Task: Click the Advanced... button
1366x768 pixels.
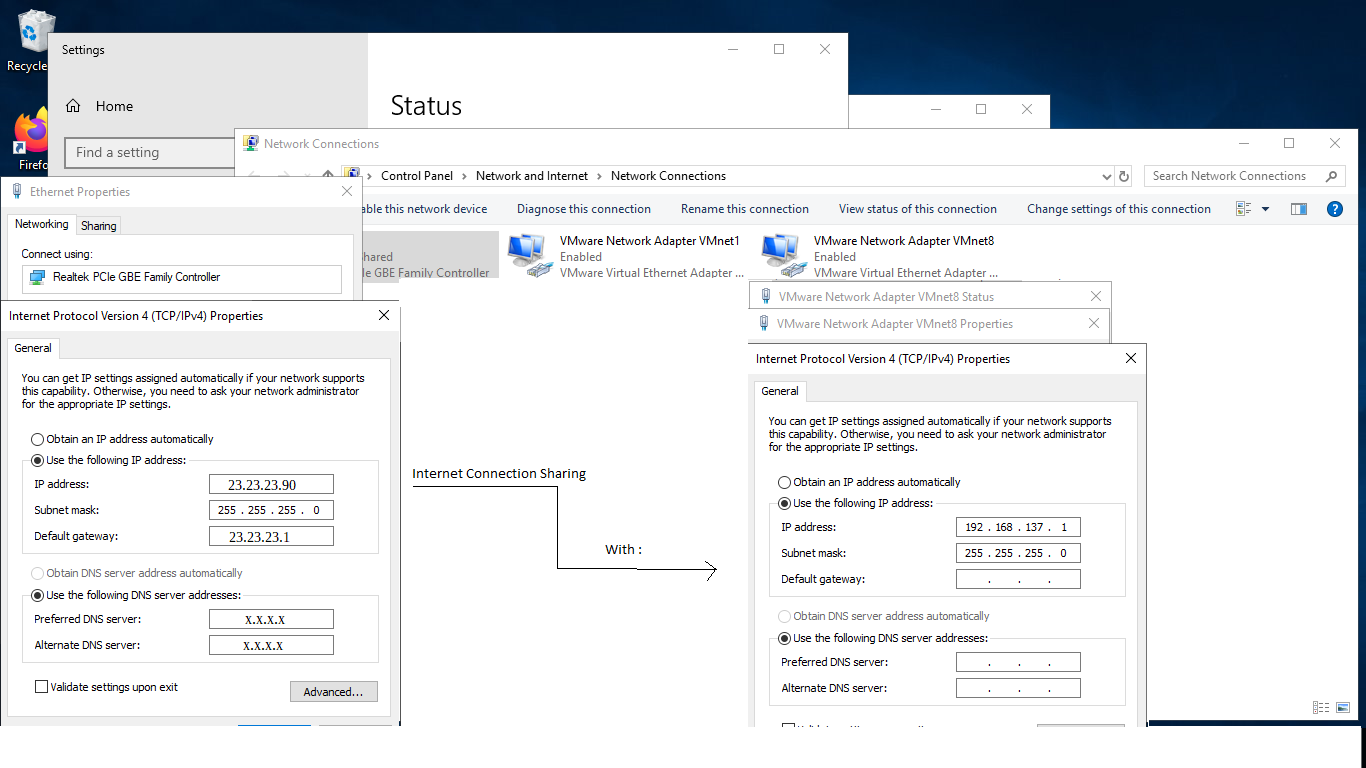Action: [334, 692]
